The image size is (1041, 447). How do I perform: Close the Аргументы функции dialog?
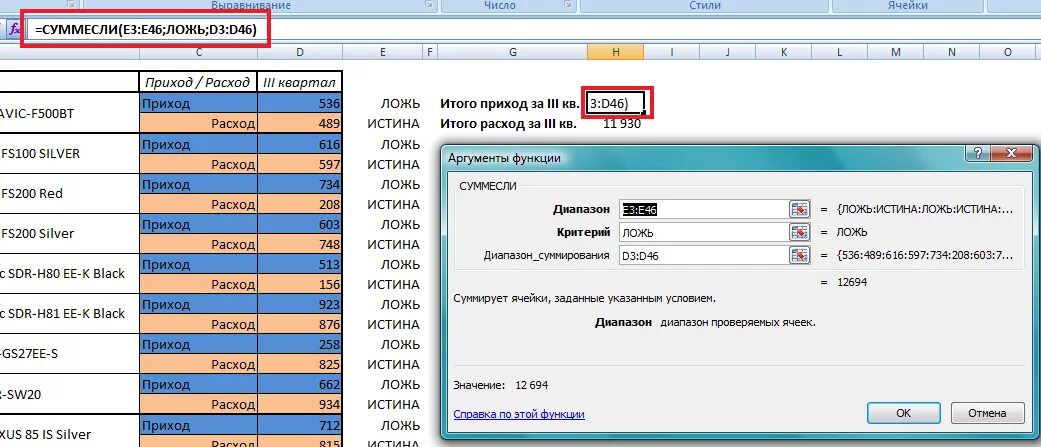[x=1012, y=153]
